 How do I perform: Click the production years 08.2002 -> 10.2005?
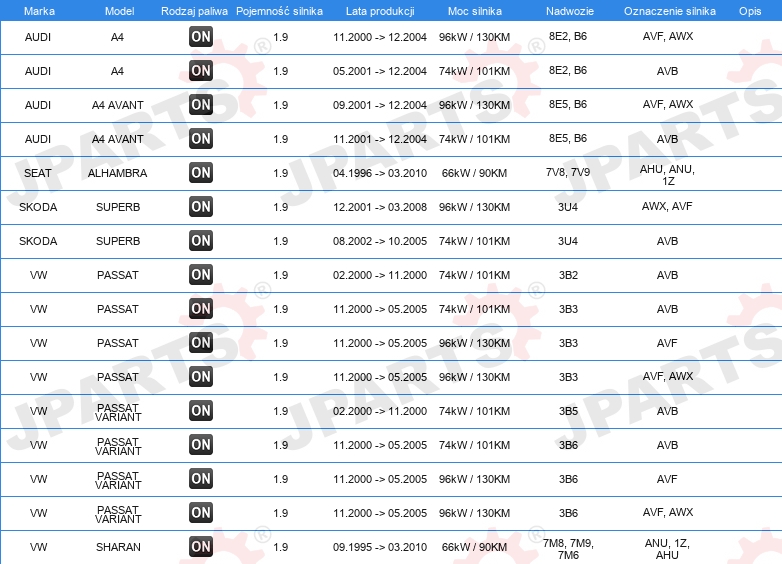[380, 241]
